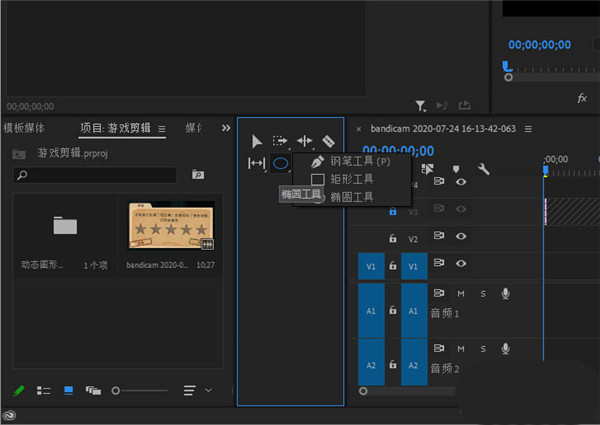Select the Ripple Edit tool

coord(305,141)
